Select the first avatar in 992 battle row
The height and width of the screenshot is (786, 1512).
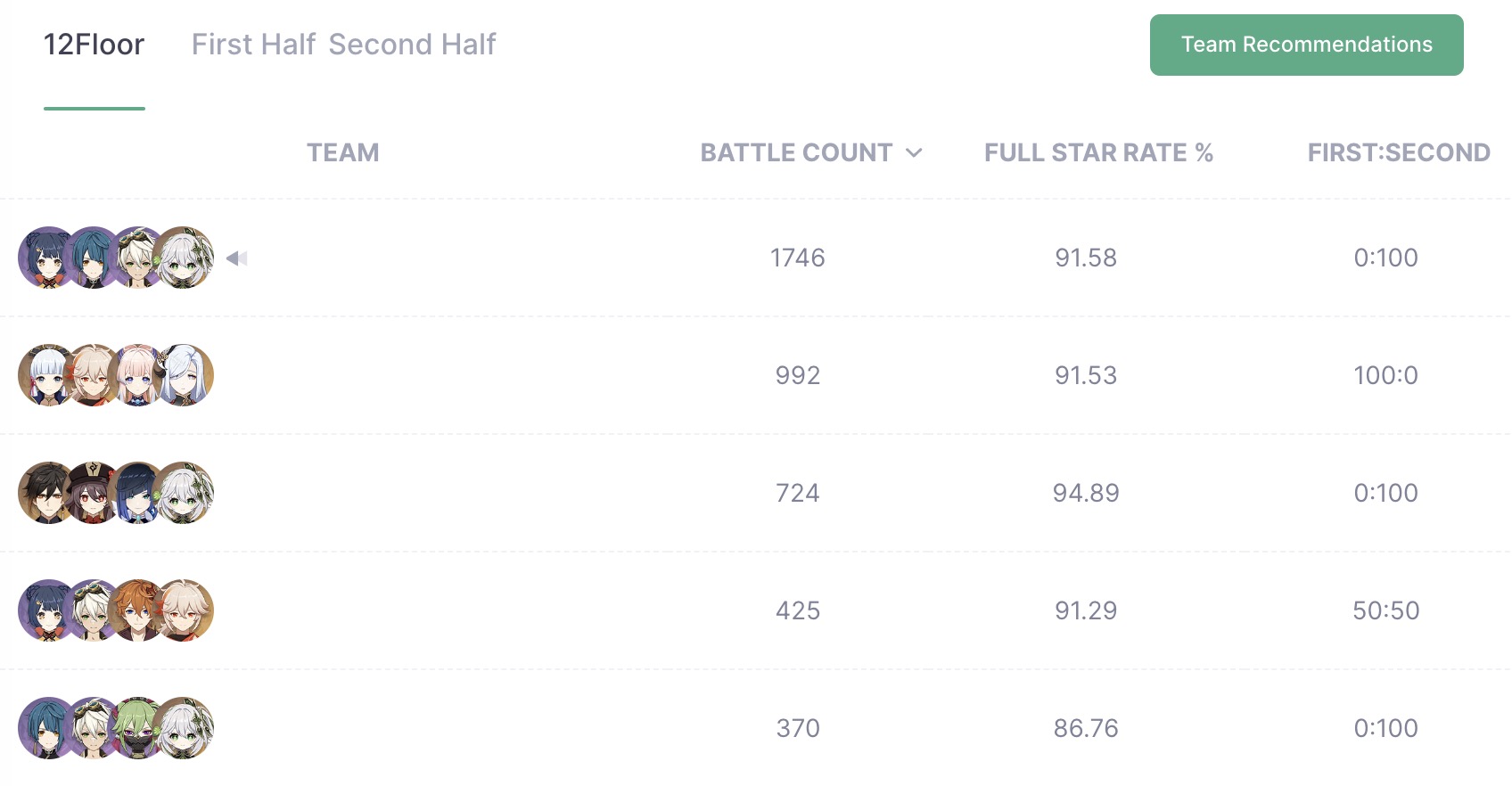(49, 375)
